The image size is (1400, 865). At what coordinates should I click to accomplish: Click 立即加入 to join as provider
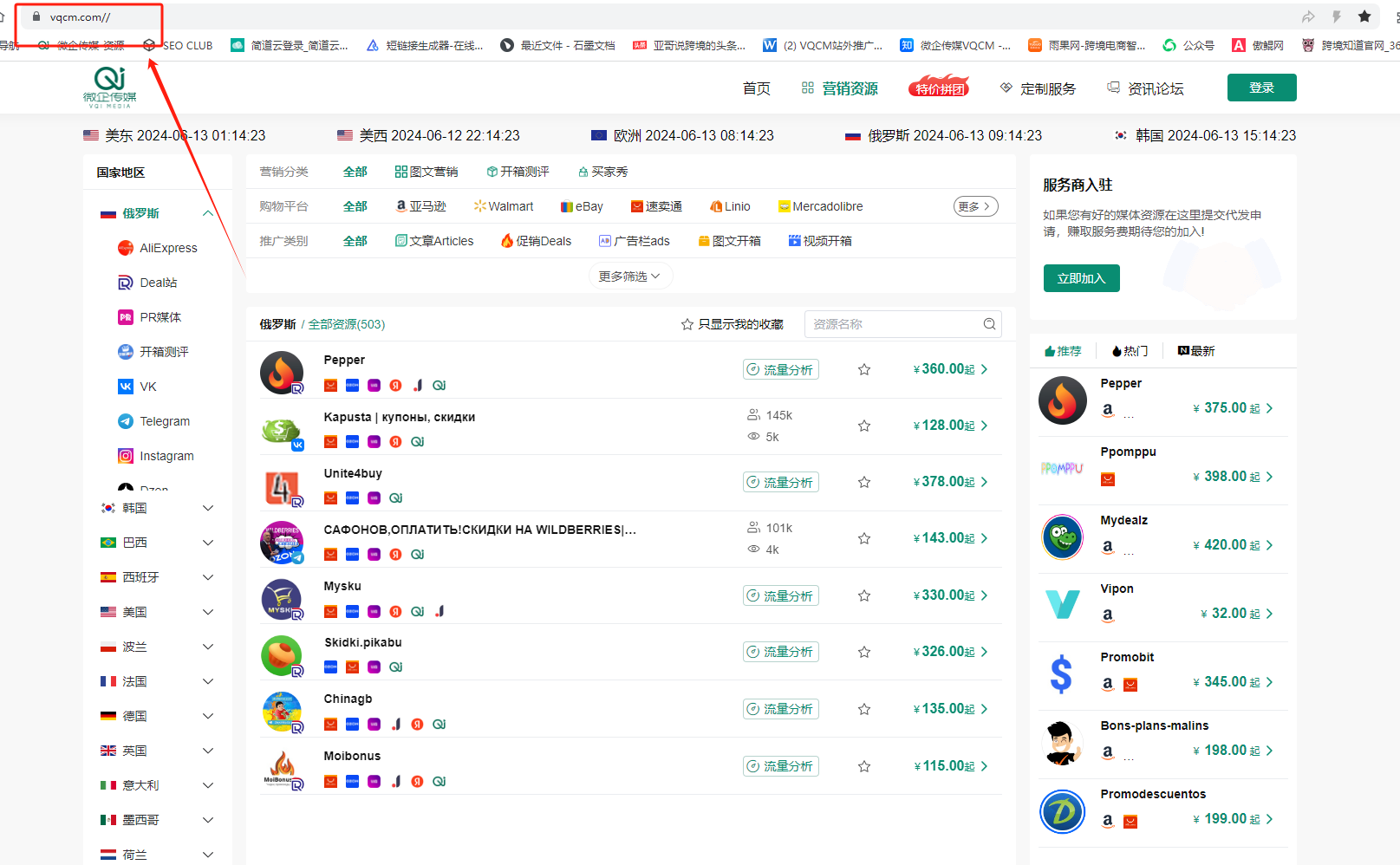pos(1082,278)
